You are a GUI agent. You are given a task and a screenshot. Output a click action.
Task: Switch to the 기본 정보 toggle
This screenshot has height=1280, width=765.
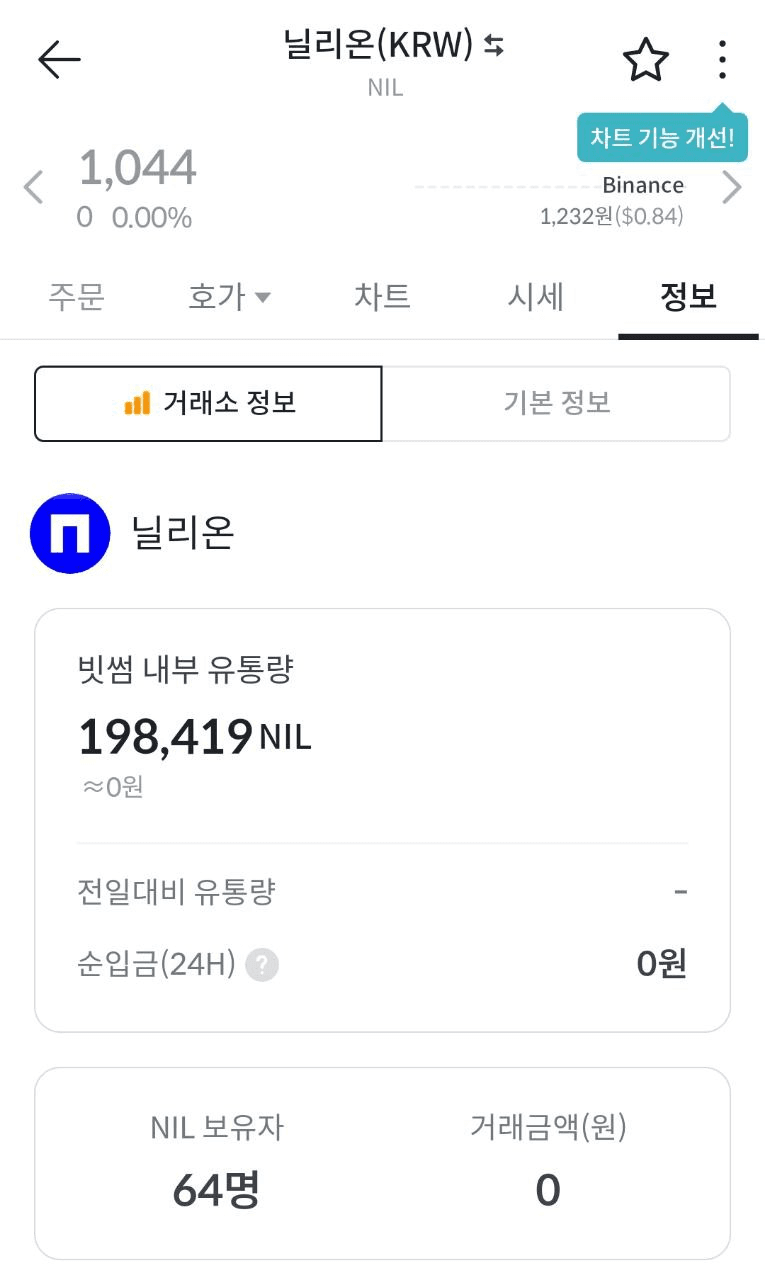point(556,403)
